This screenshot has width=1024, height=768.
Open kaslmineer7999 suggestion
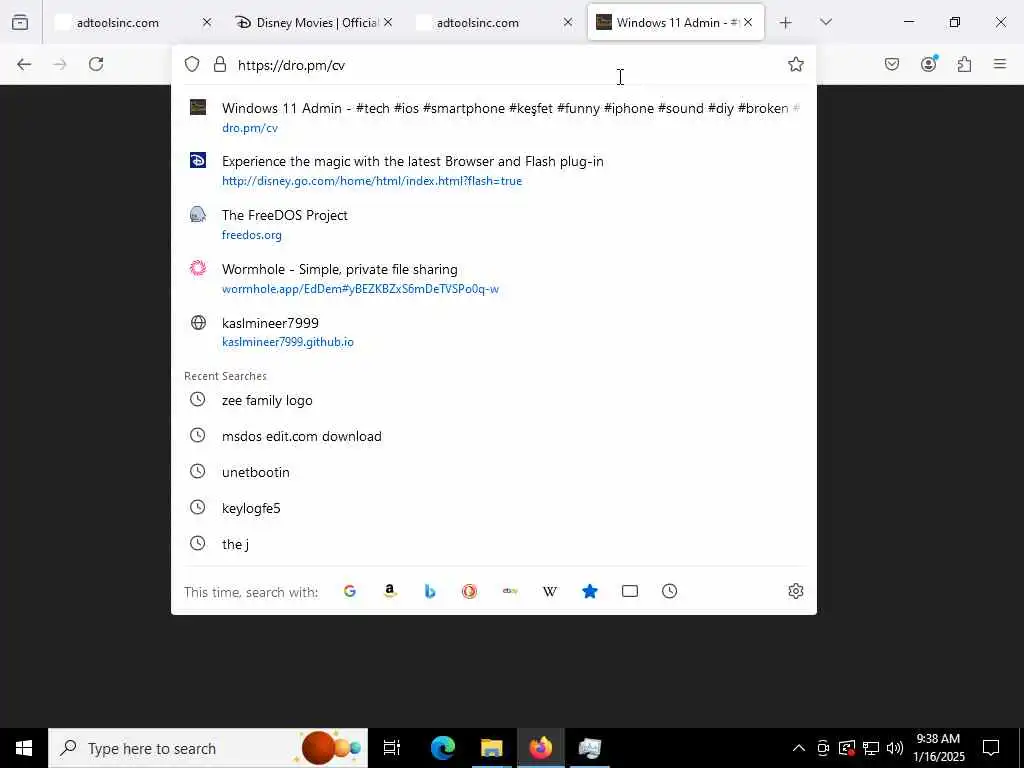pyautogui.click(x=494, y=332)
